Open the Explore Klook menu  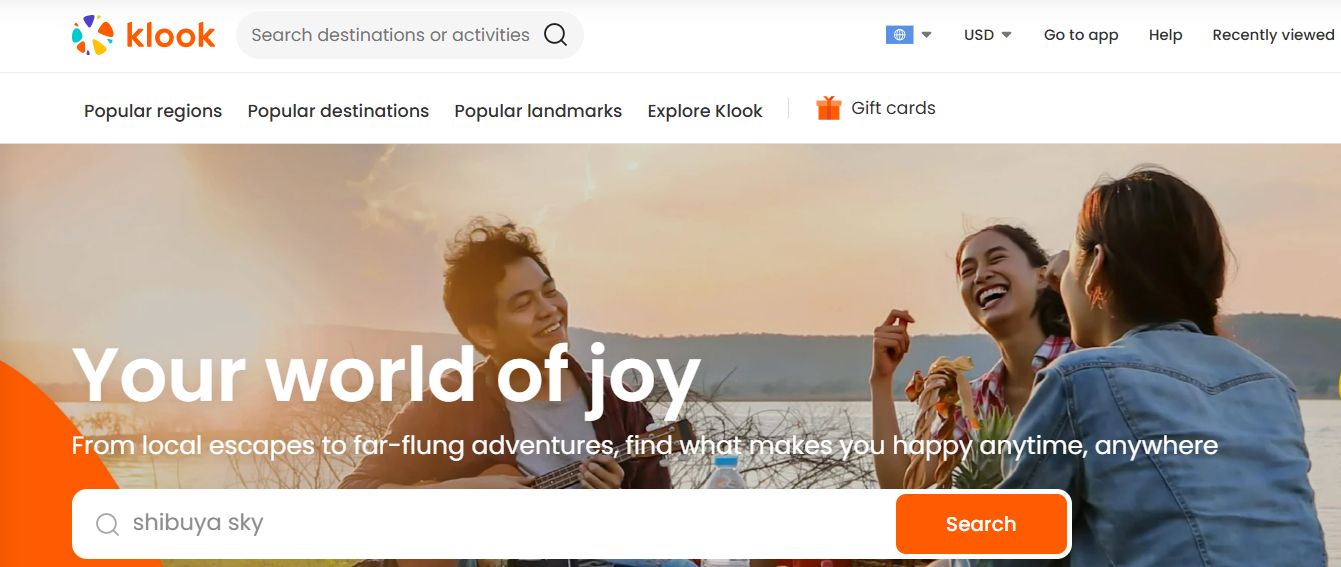point(705,111)
